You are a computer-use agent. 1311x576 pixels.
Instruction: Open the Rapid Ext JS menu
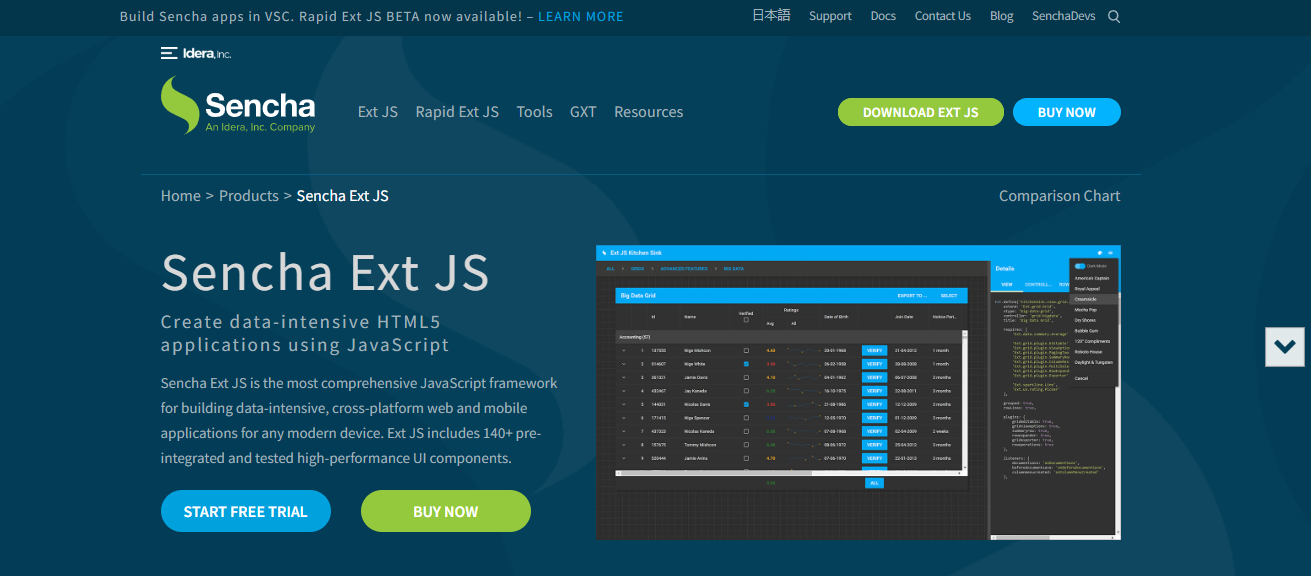[457, 112]
